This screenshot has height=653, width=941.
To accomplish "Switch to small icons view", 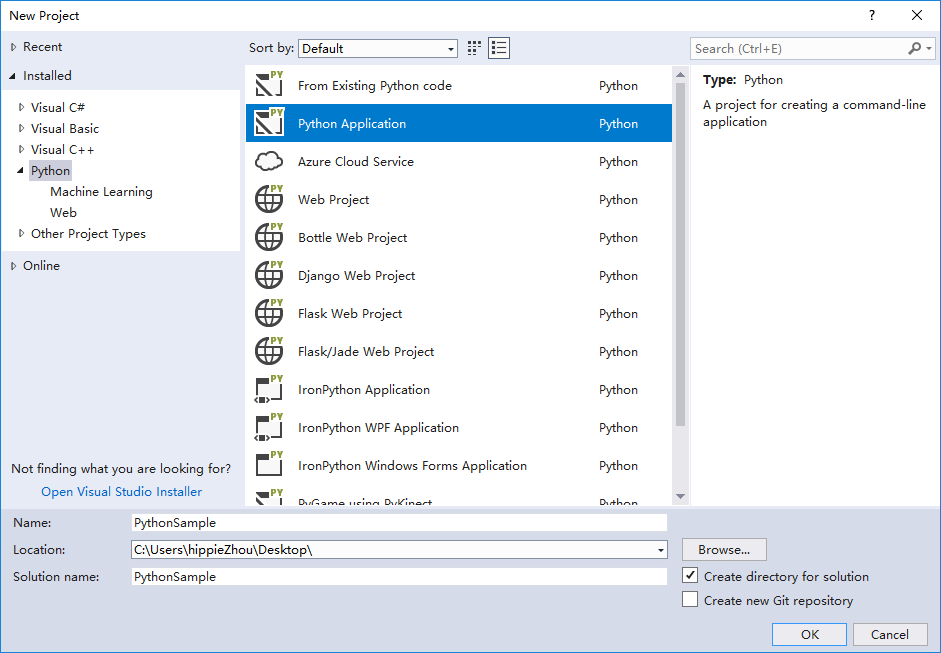I will (x=474, y=48).
